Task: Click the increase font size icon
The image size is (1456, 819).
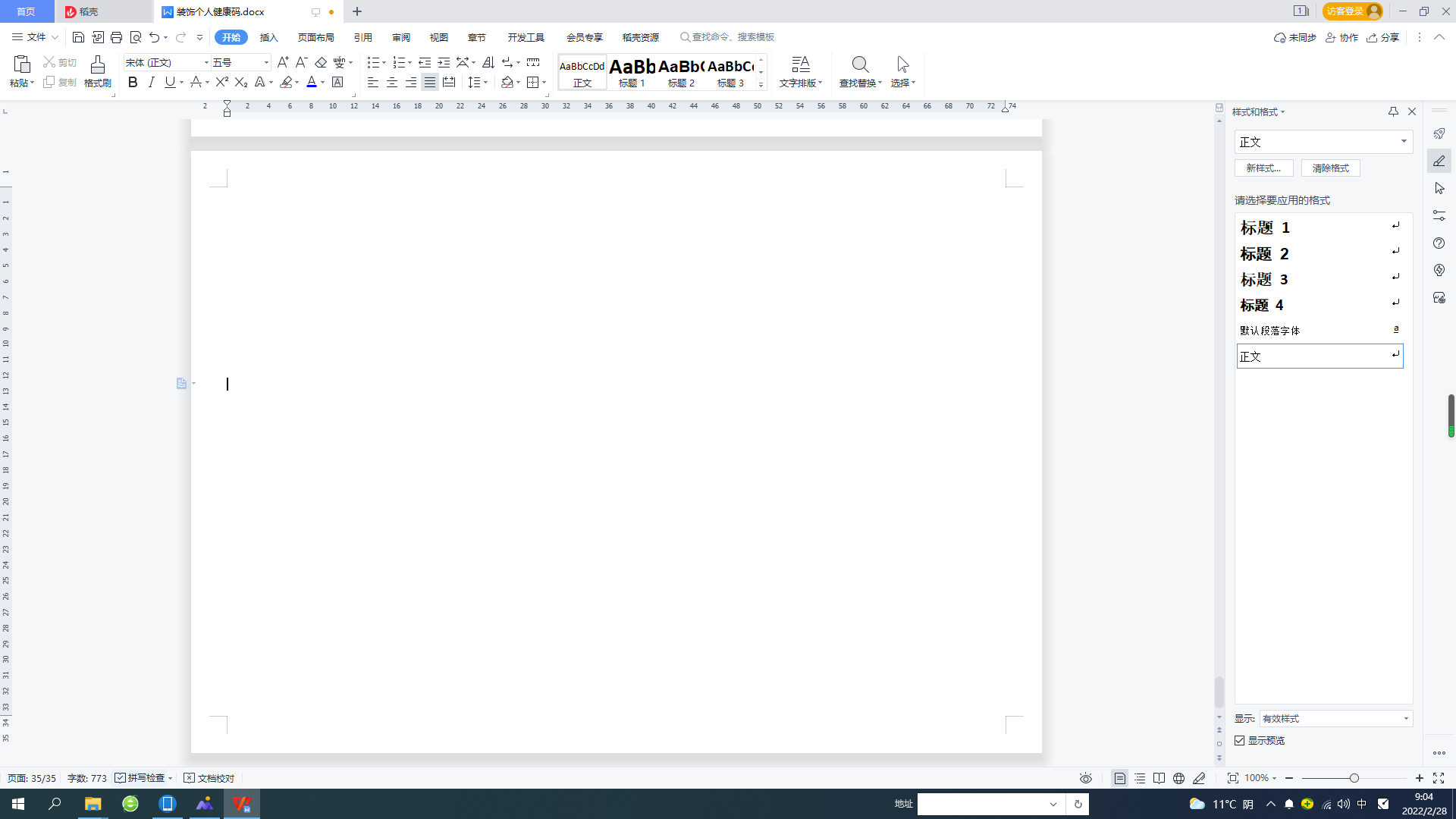Action: (x=283, y=62)
